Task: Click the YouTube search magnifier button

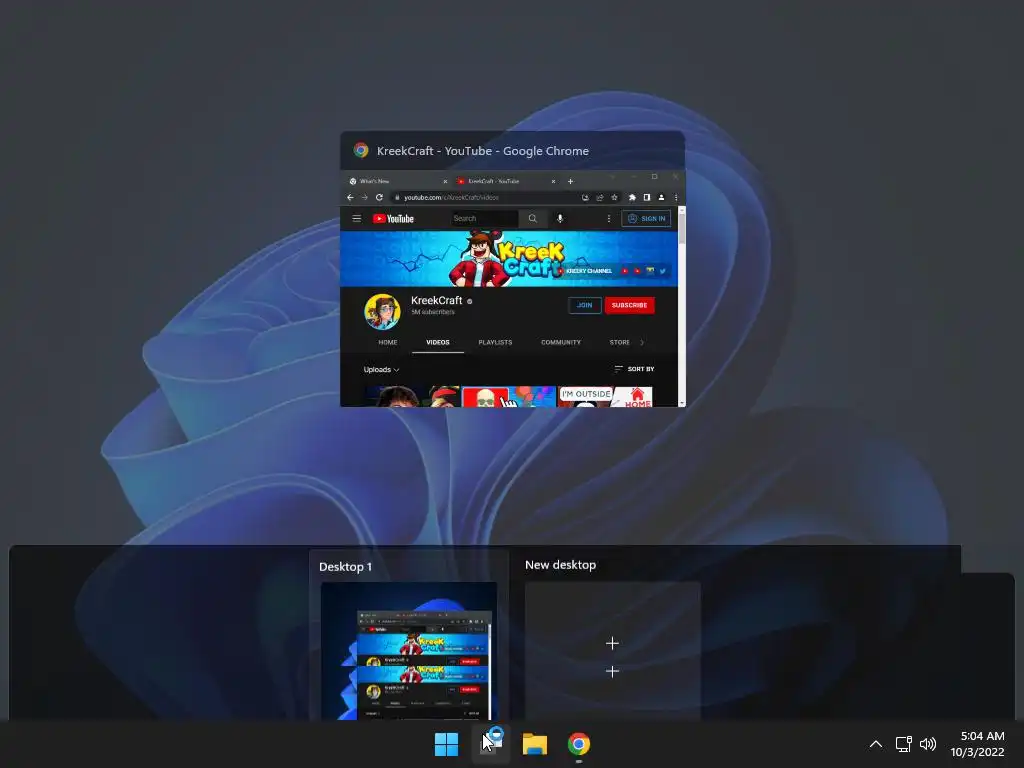Action: (x=532, y=218)
